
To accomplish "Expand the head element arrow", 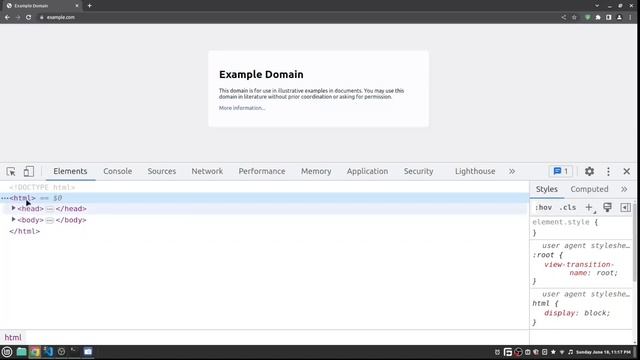I will 13,208.
